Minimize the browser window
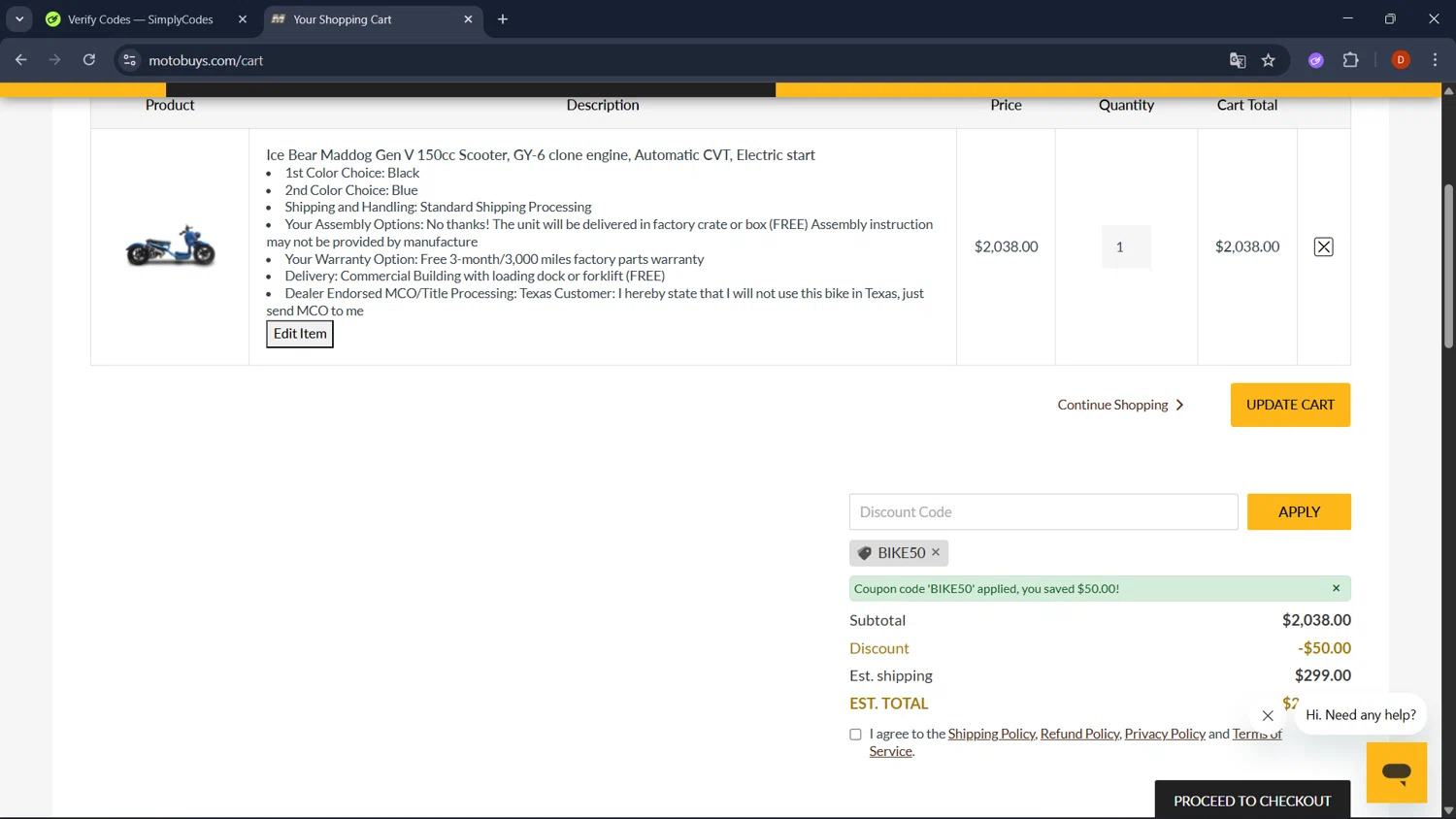1456x819 pixels. [x=1347, y=19]
